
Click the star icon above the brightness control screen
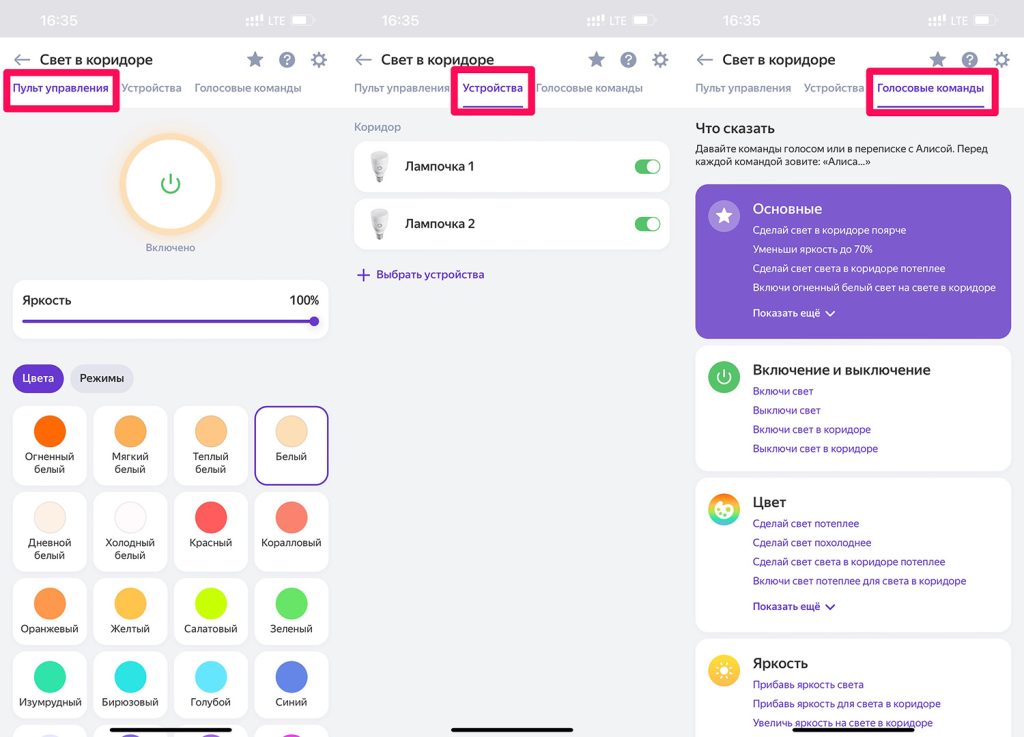coord(255,60)
